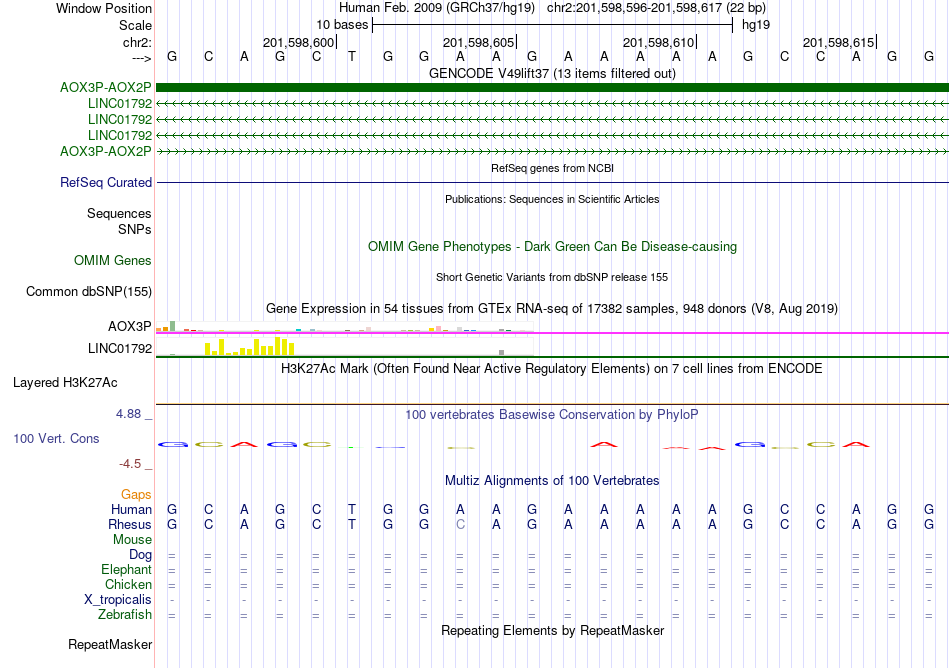Click the solid dark green AOX3P-AOX2P exon bar
950x668 pixels.
552,88
